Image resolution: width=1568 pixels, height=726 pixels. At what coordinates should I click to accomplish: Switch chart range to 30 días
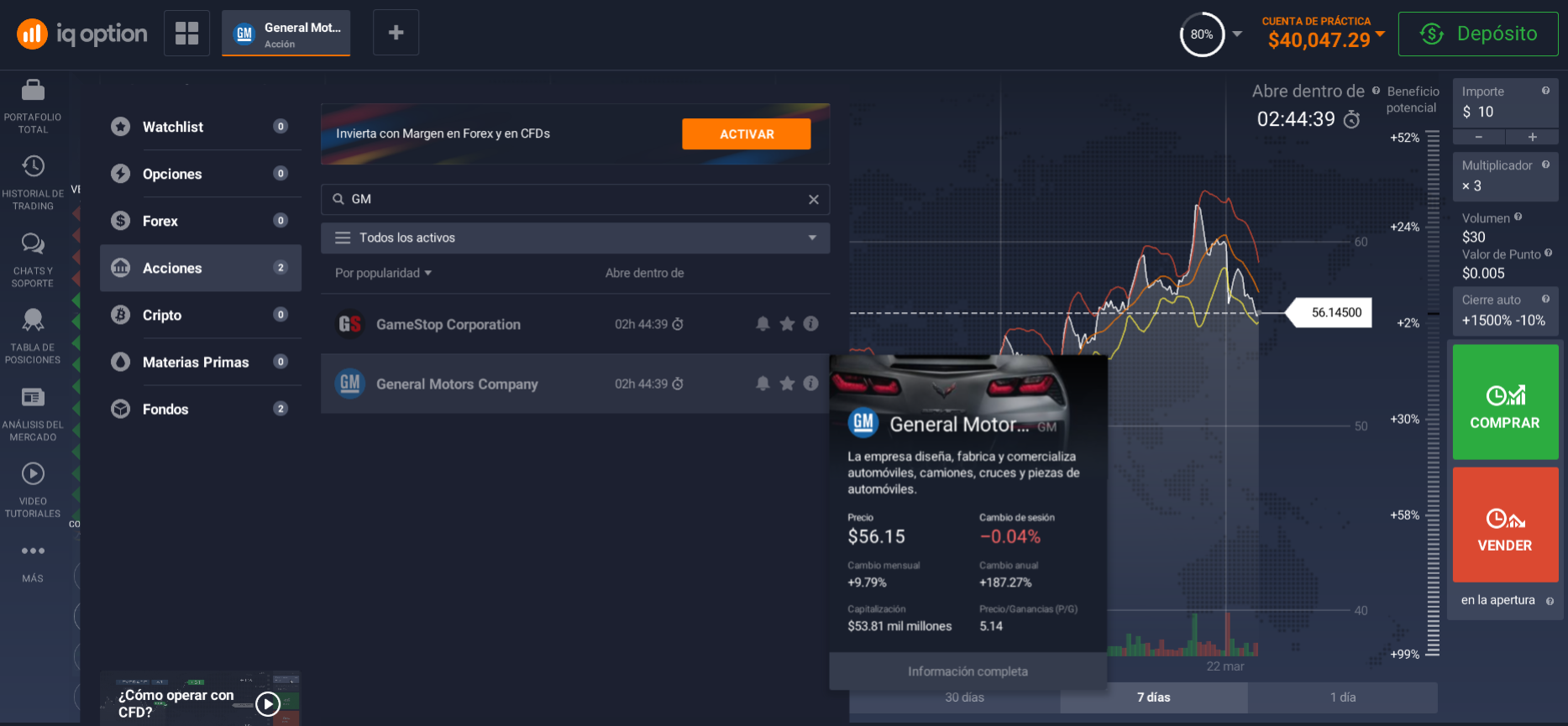[964, 697]
